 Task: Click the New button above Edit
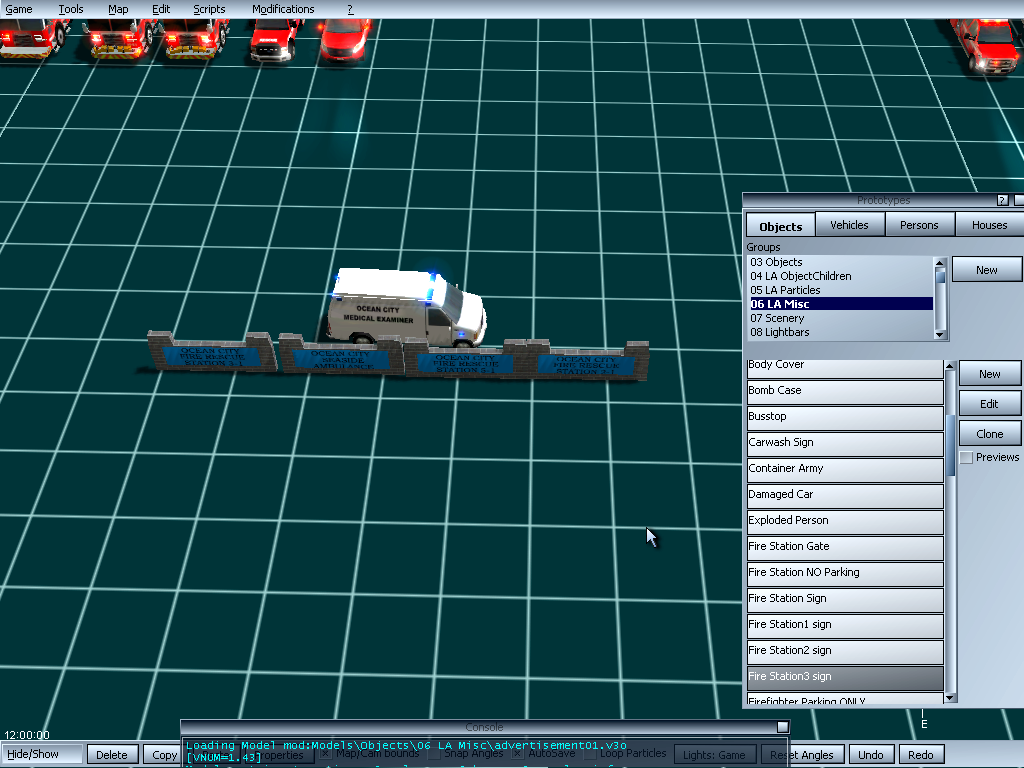coord(989,374)
